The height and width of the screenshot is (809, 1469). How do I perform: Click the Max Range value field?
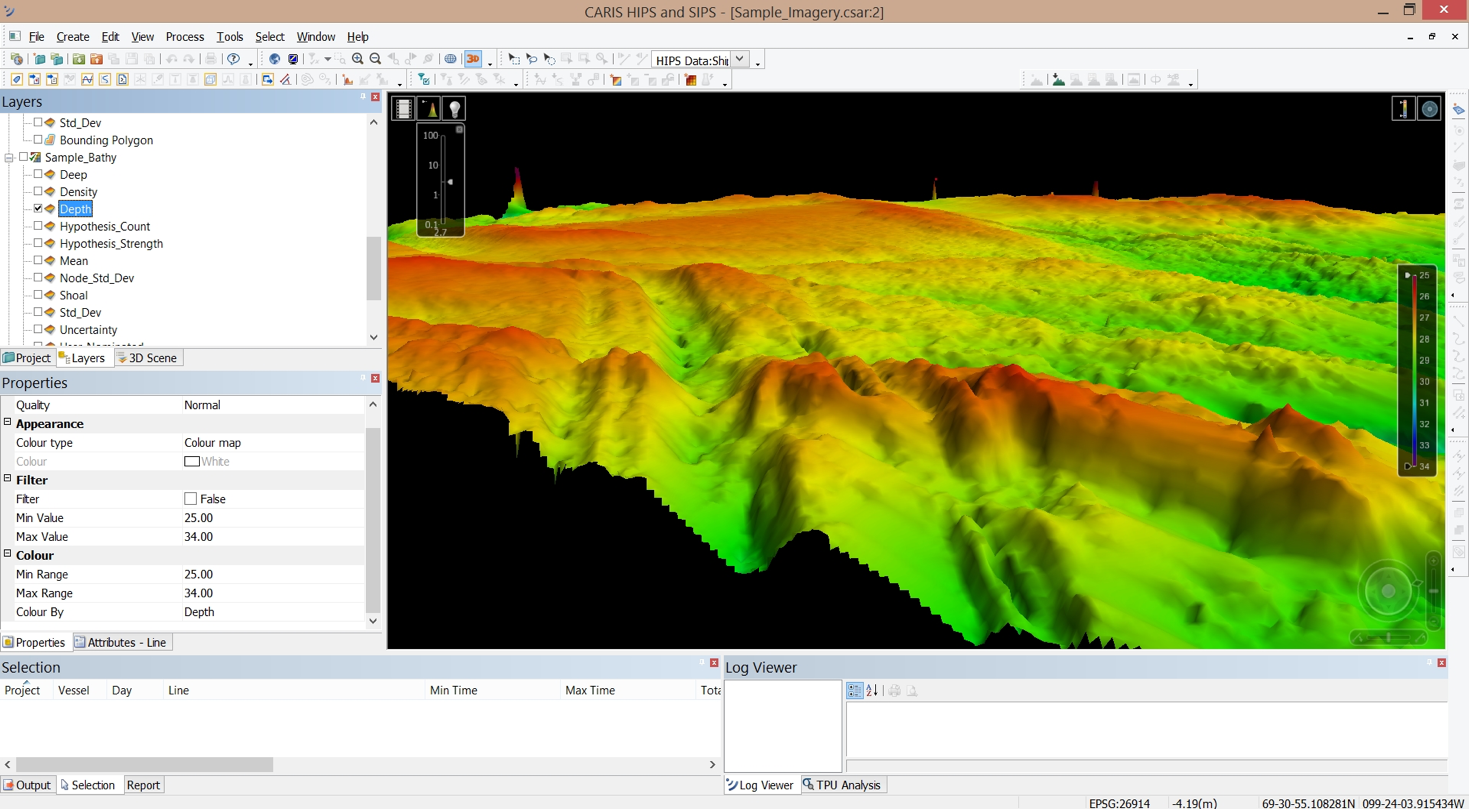pos(270,593)
